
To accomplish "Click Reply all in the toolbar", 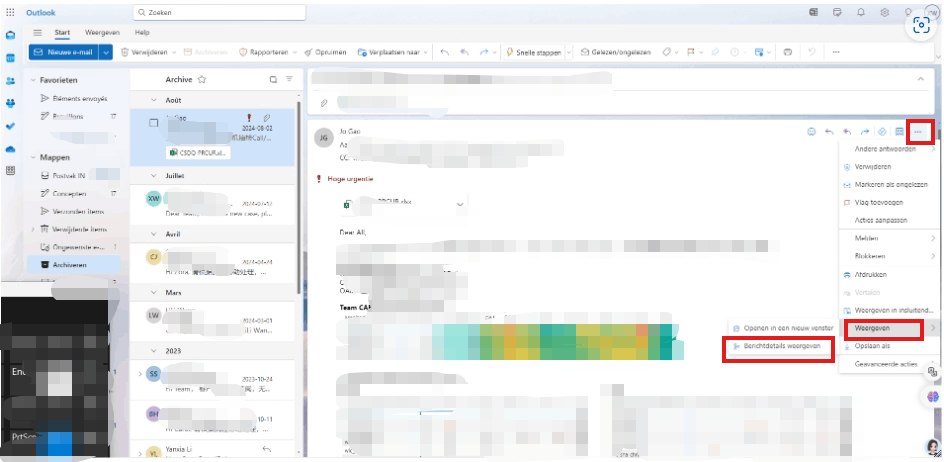I will click(x=464, y=52).
